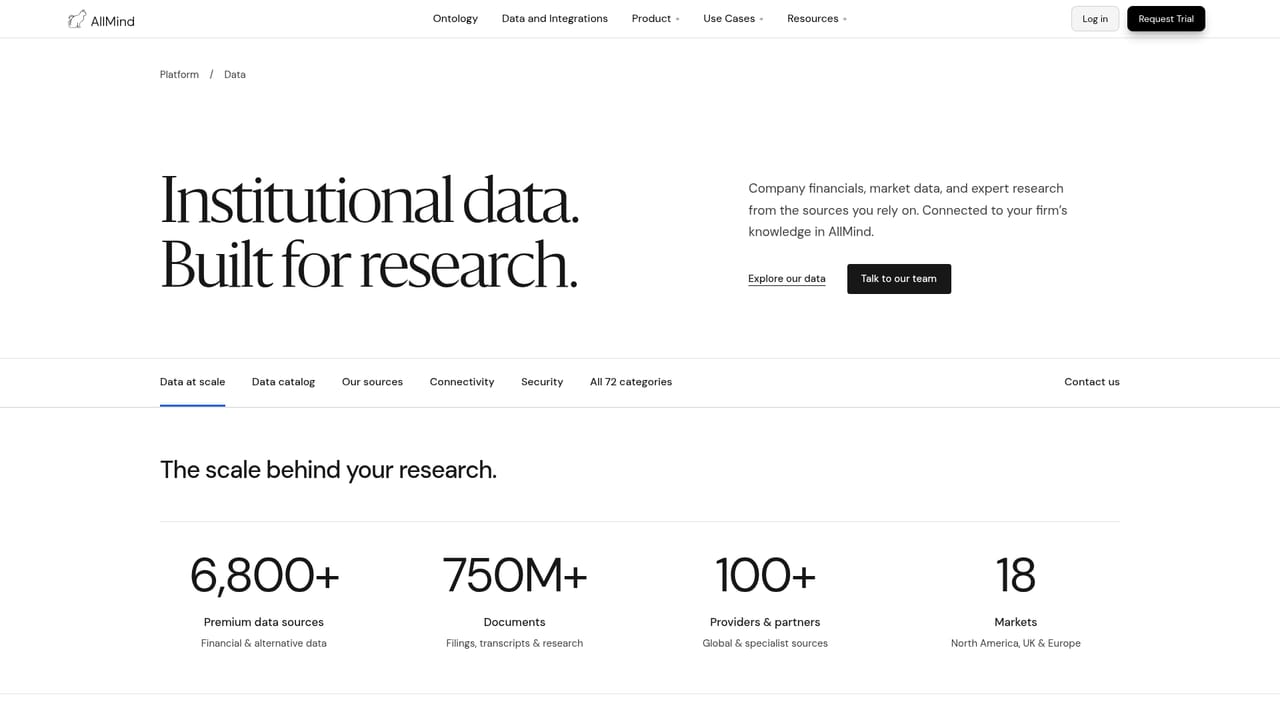Click the Markets stat label
Screen dimensions: 1280x720
1016,622
